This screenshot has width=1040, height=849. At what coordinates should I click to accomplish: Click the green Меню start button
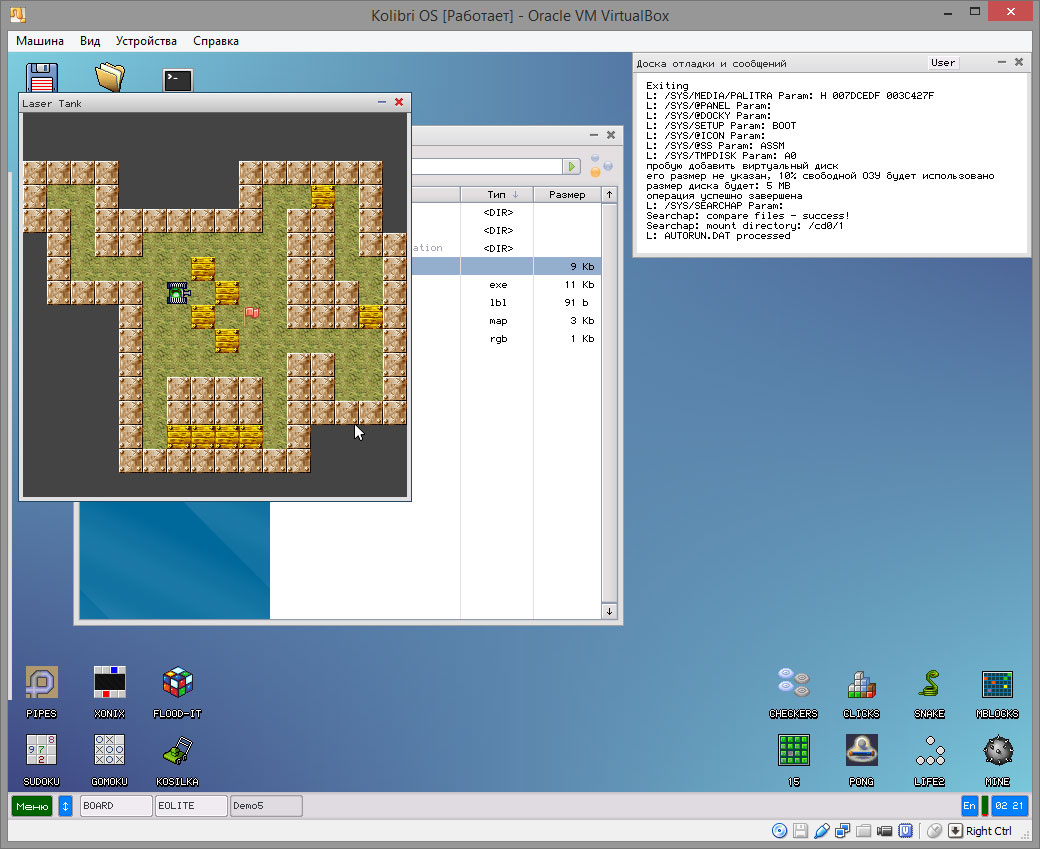click(32, 806)
